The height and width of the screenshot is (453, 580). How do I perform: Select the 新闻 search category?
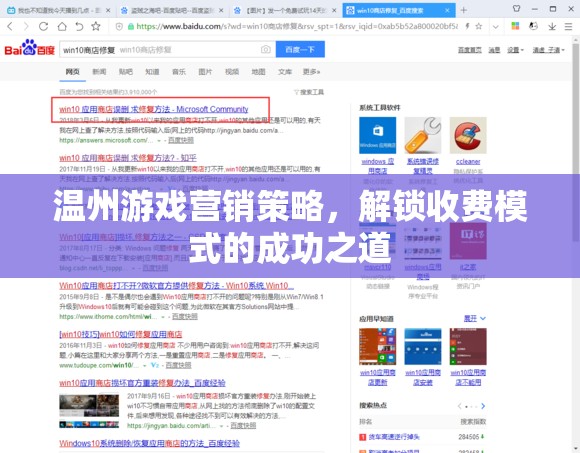[x=99, y=72]
